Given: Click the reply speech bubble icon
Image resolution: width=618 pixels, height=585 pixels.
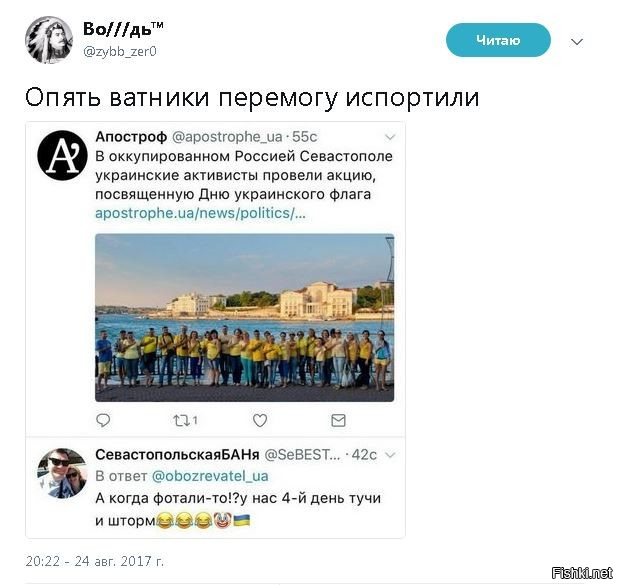Looking at the screenshot, I should 103,420.
